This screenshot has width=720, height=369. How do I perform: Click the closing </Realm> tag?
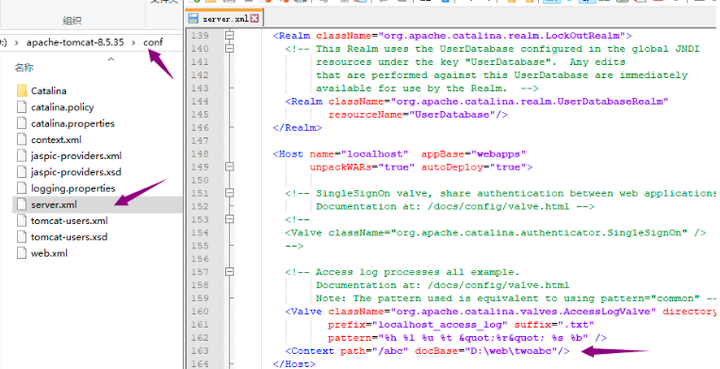(297, 128)
